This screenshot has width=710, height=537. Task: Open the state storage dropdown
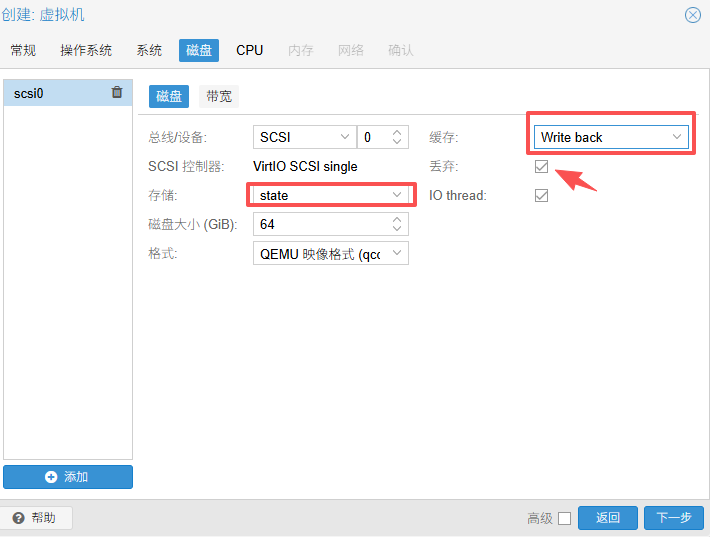point(397,195)
